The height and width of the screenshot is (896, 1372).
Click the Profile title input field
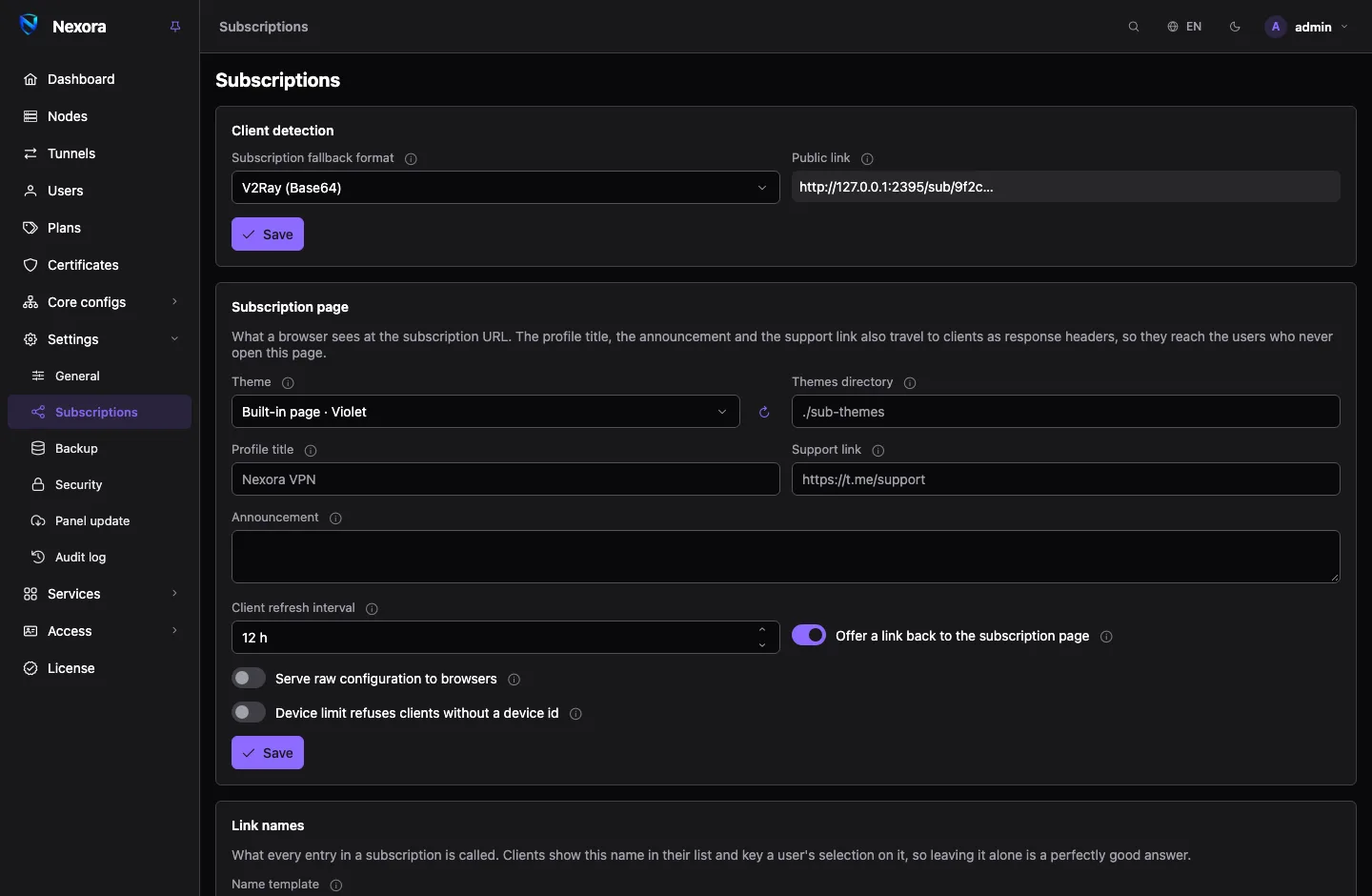(506, 479)
